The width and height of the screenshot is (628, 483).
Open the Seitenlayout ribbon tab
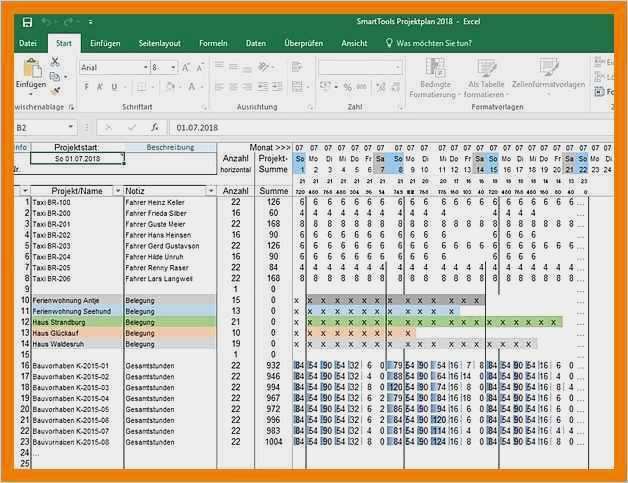pos(159,43)
